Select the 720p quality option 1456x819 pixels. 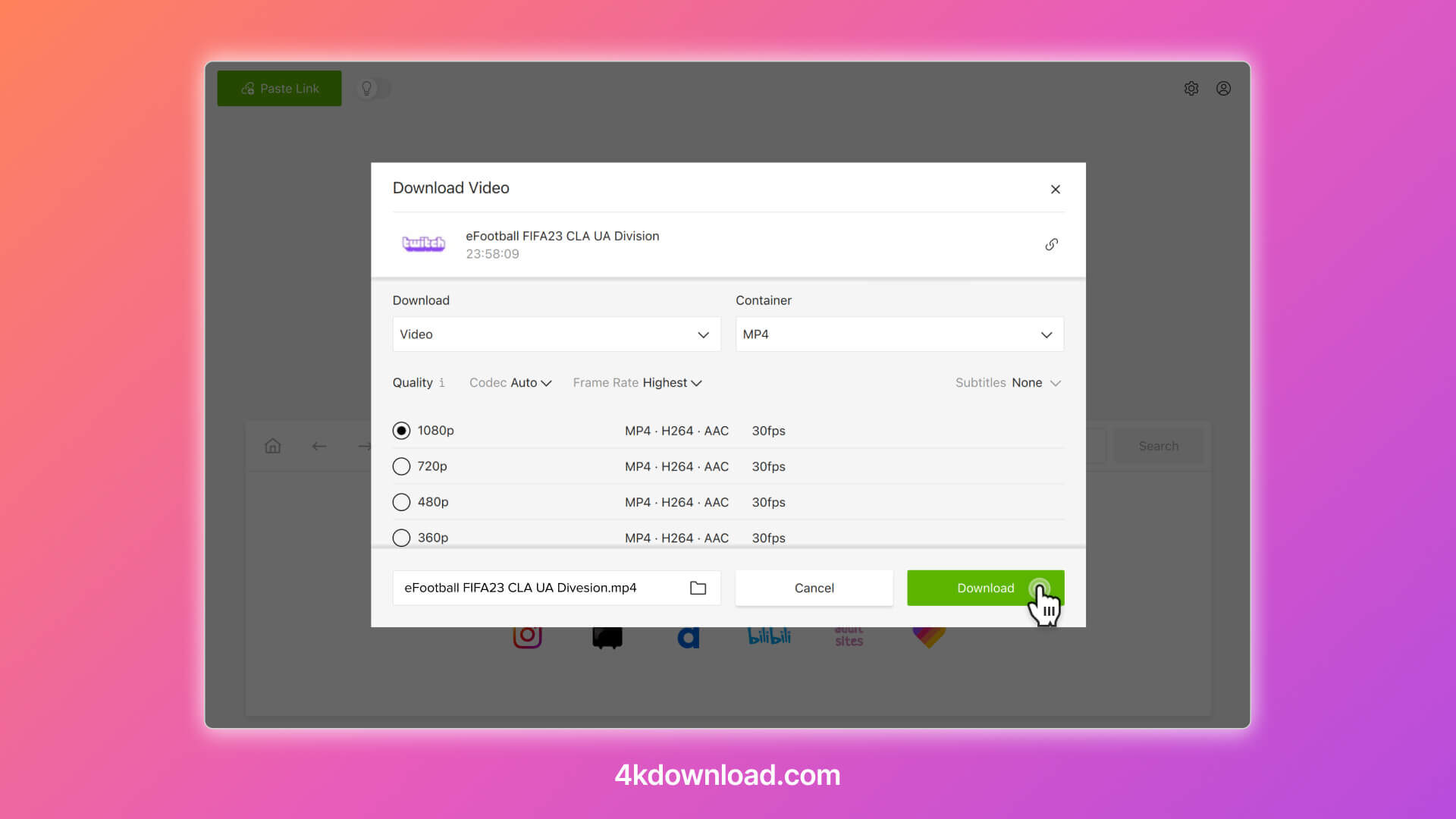(x=401, y=466)
